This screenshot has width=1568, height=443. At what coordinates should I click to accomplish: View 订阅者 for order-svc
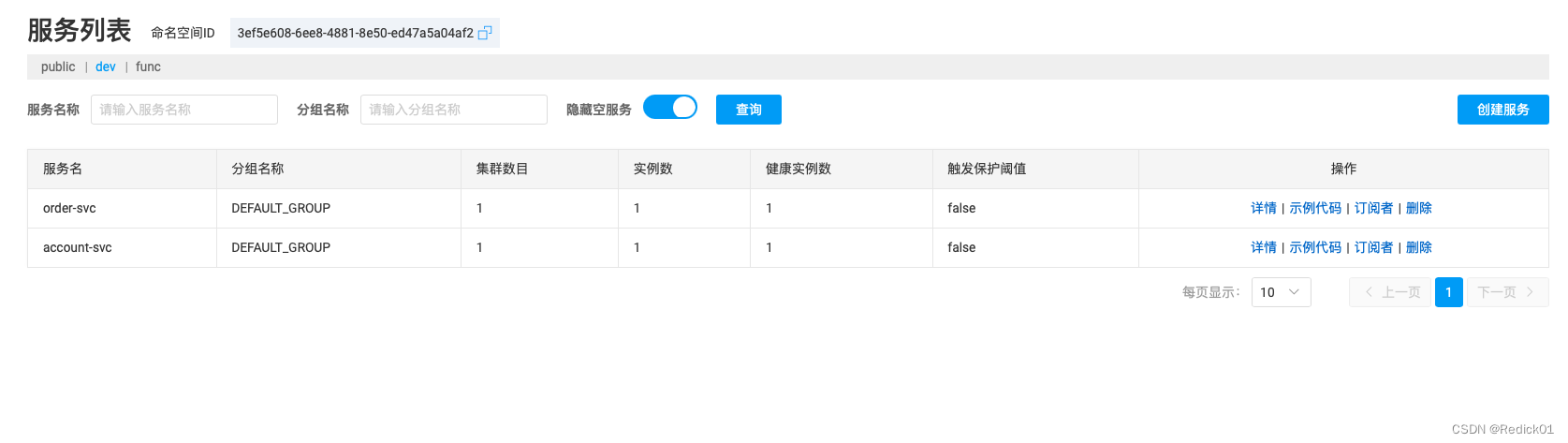pyautogui.click(x=1373, y=208)
